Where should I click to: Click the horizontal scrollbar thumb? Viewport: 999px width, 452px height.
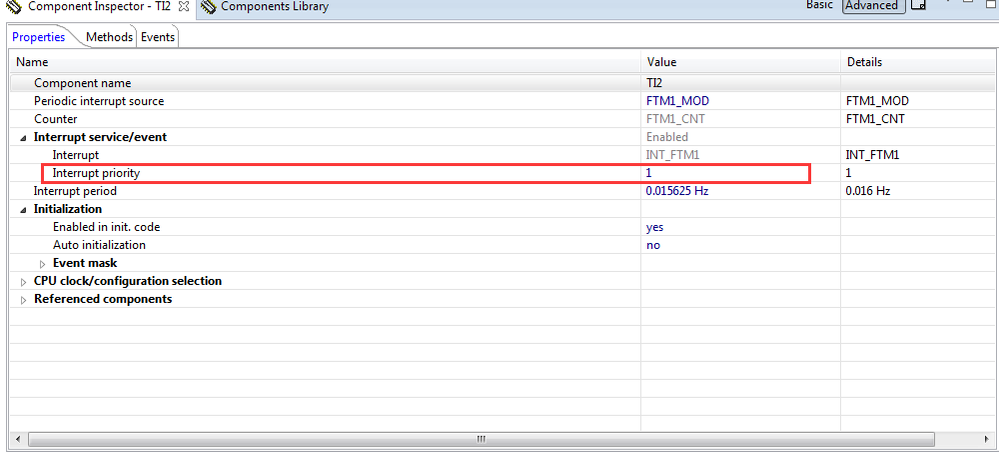click(x=481, y=439)
